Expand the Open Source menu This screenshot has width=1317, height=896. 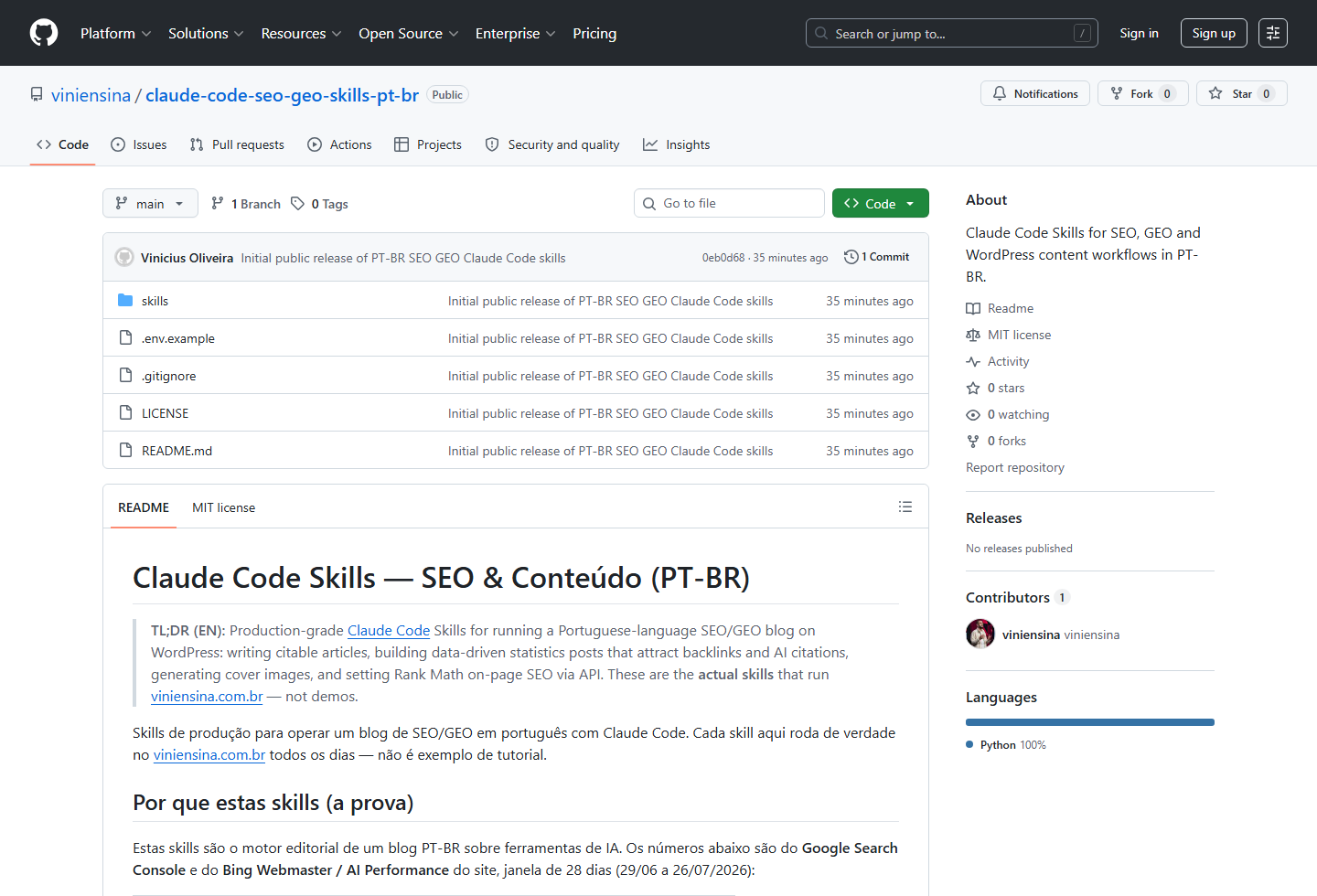(x=408, y=33)
